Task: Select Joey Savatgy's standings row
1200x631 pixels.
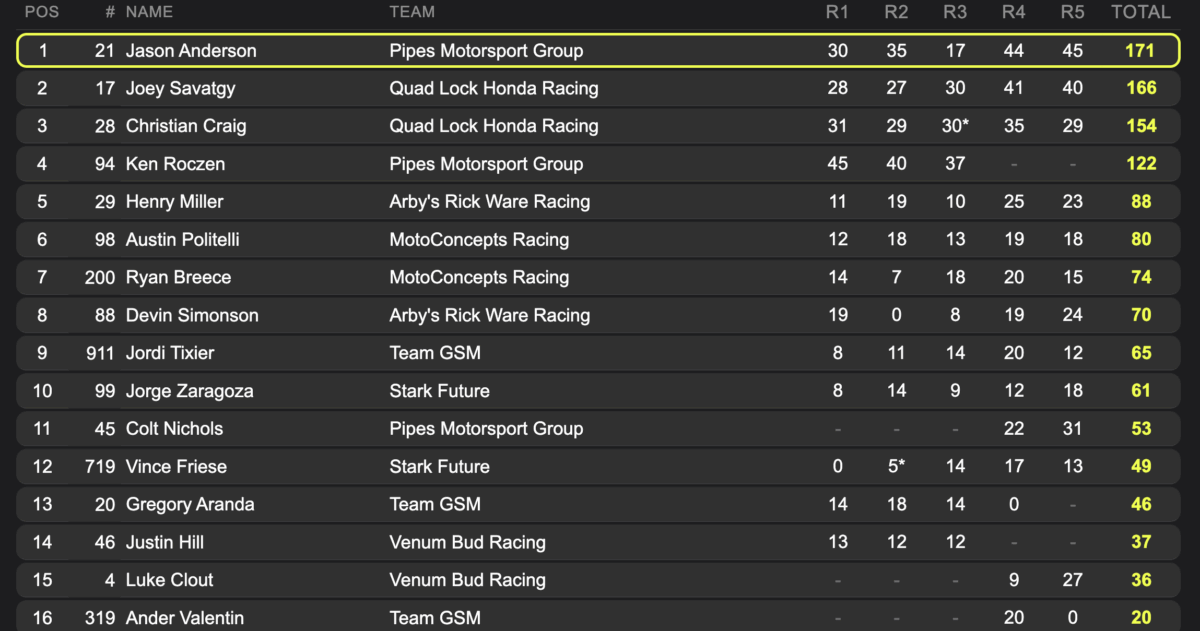Action: click(x=598, y=89)
